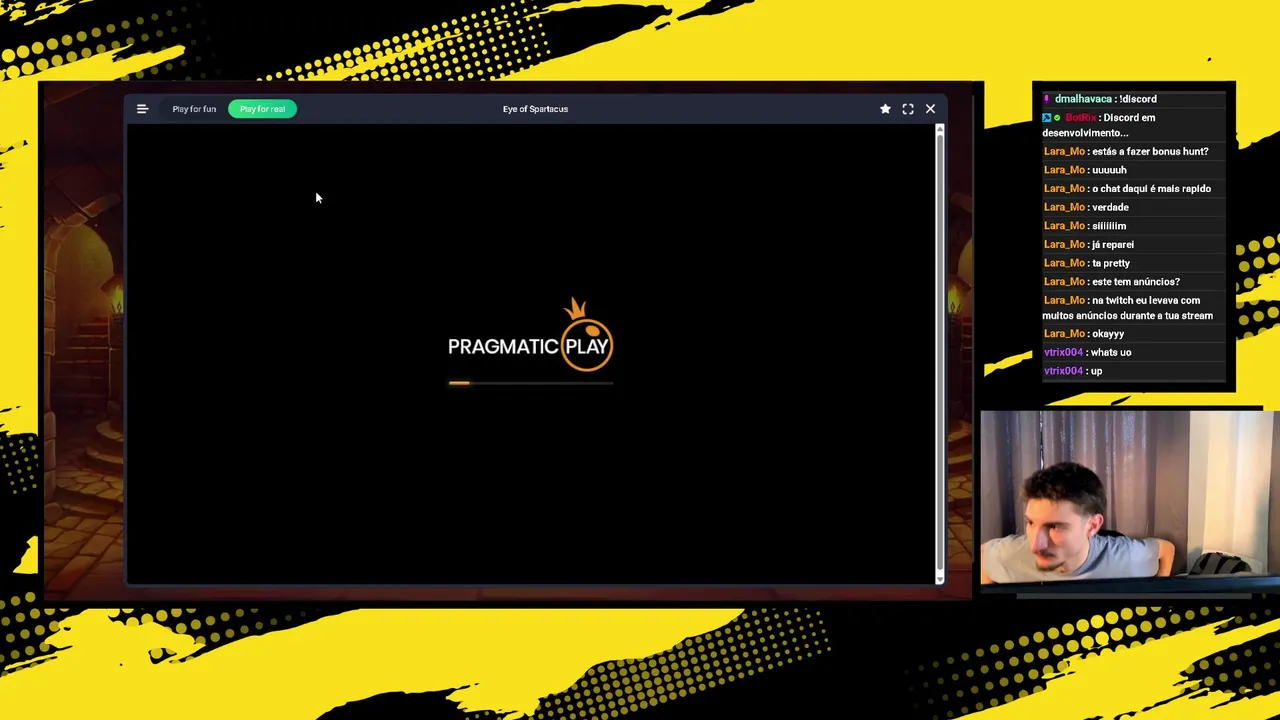Click the 'okayyy' chat message

1108,334
